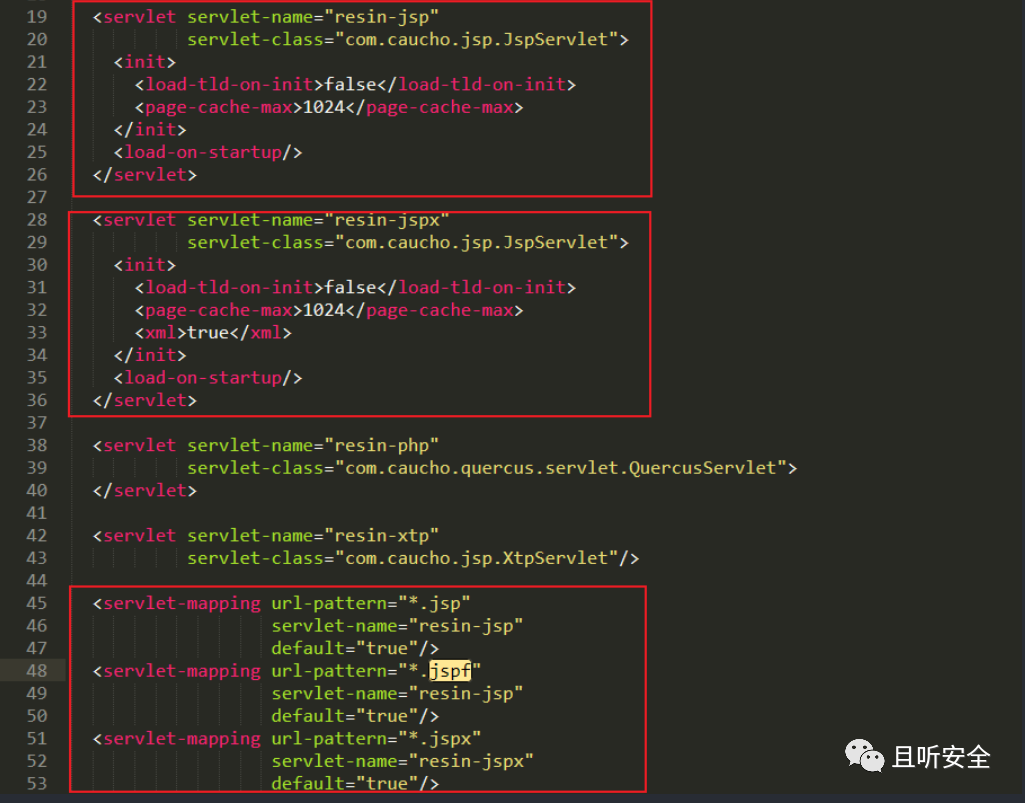Click line number 48 in the gutter
Screen dimensions: 1025x803
37,670
